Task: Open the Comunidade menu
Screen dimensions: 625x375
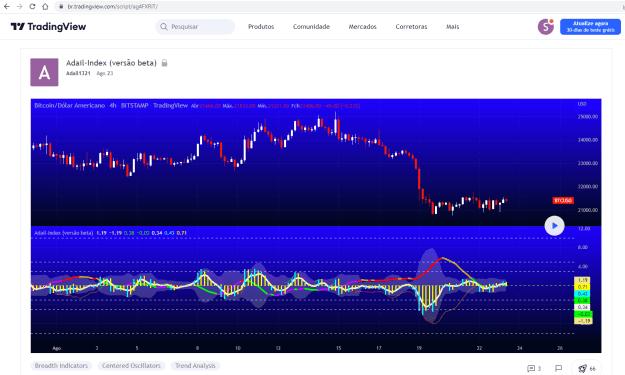Action: click(311, 27)
